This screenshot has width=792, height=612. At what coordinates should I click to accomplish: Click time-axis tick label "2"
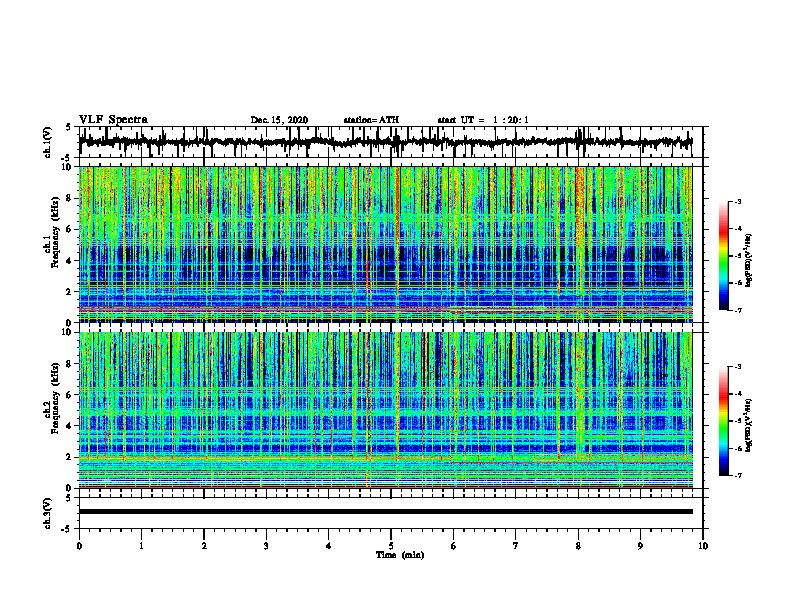click(204, 546)
